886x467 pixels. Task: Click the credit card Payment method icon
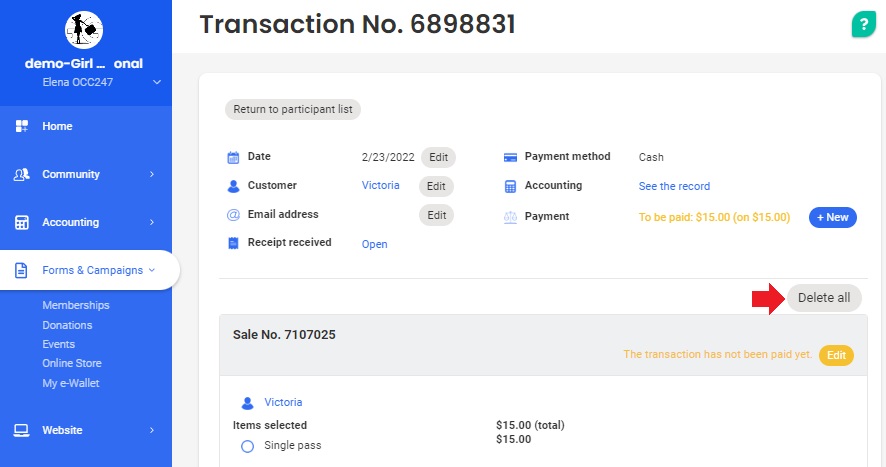510,157
